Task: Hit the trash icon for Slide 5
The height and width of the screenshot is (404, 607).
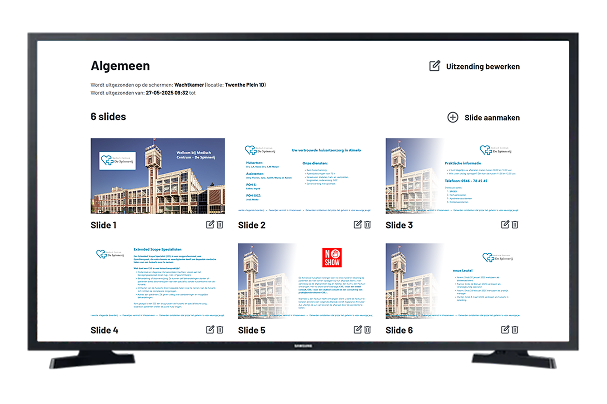Action: click(367, 329)
